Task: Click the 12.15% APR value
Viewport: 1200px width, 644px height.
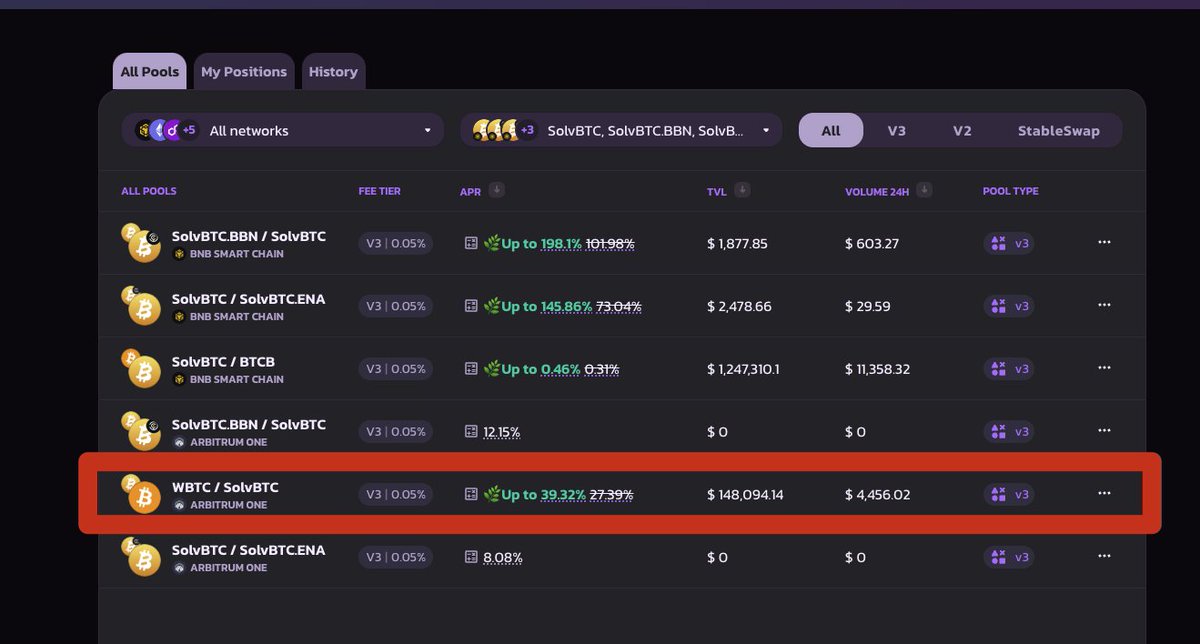Action: (502, 432)
